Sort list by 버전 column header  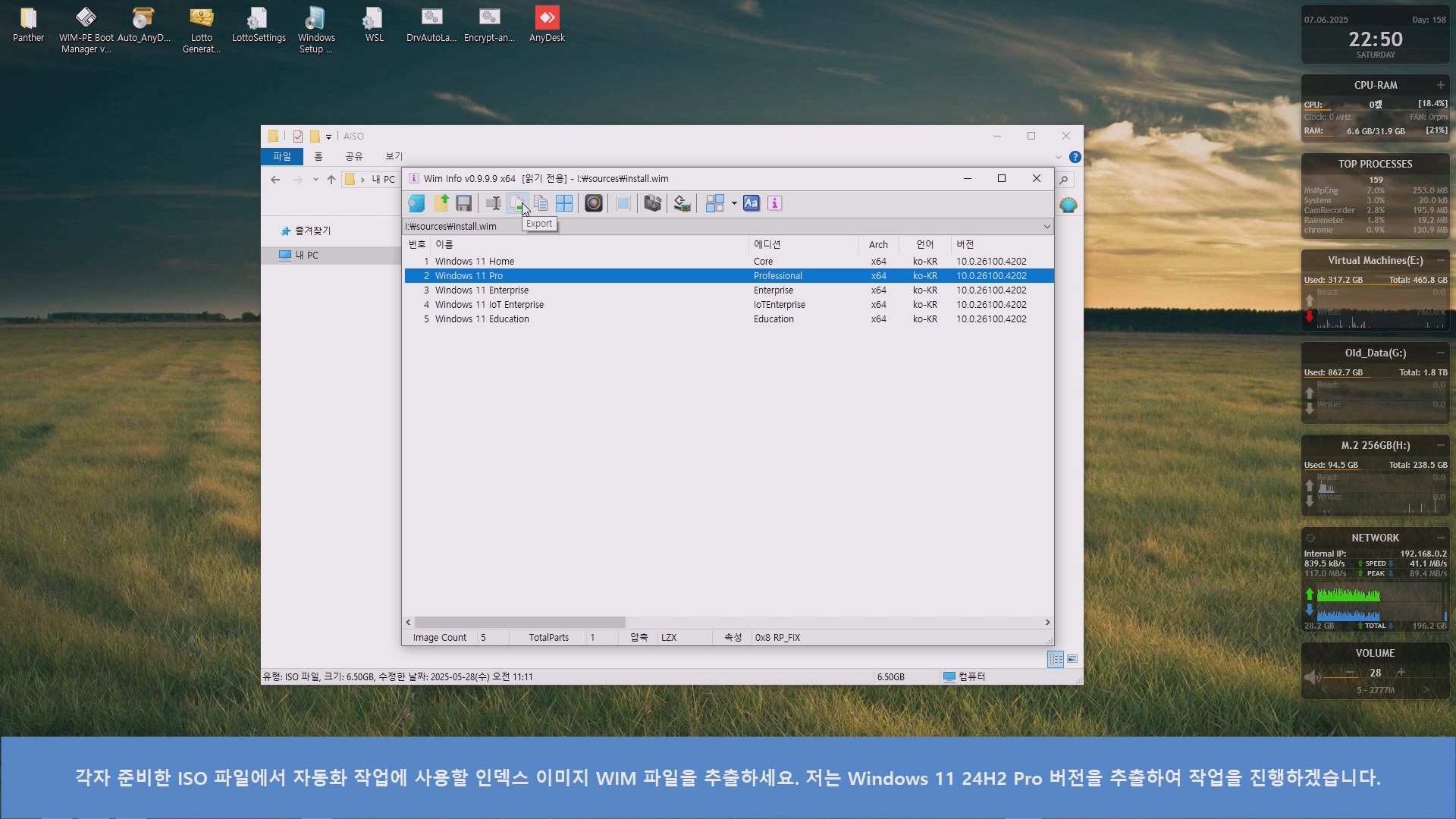point(1002,244)
